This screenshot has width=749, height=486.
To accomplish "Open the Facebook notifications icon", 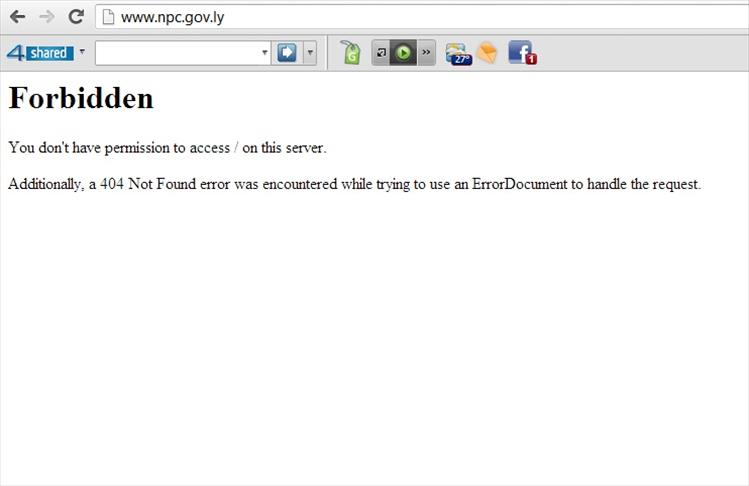I will coord(522,53).
